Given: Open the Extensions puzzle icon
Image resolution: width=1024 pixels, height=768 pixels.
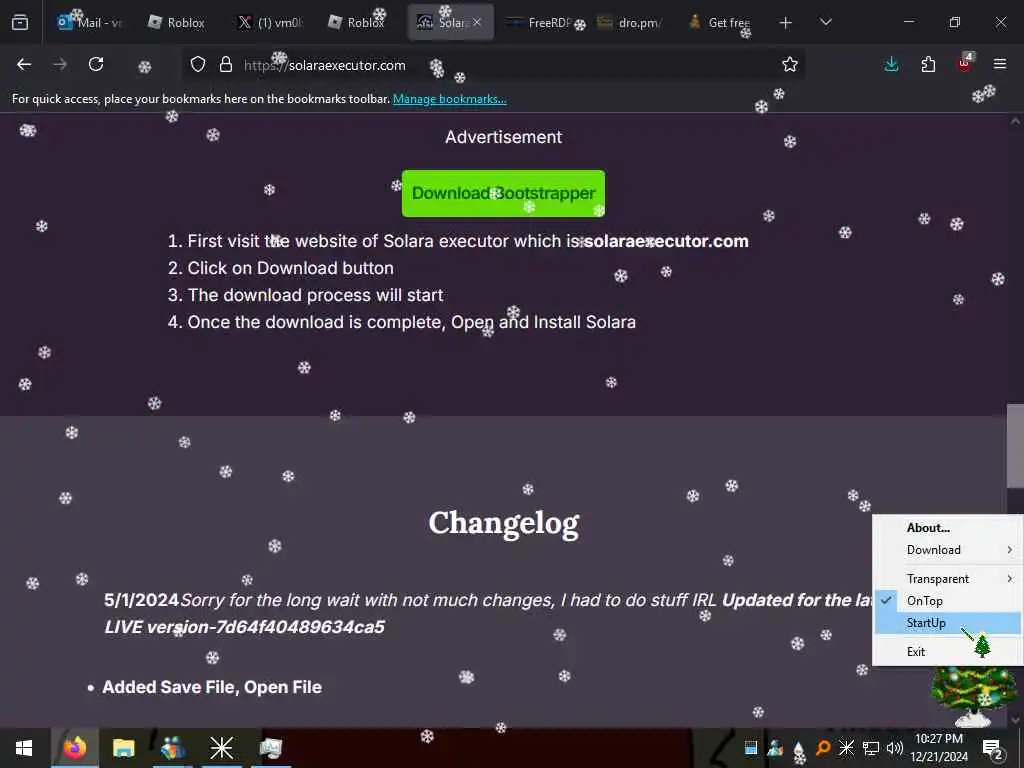Looking at the screenshot, I should click(x=928, y=64).
